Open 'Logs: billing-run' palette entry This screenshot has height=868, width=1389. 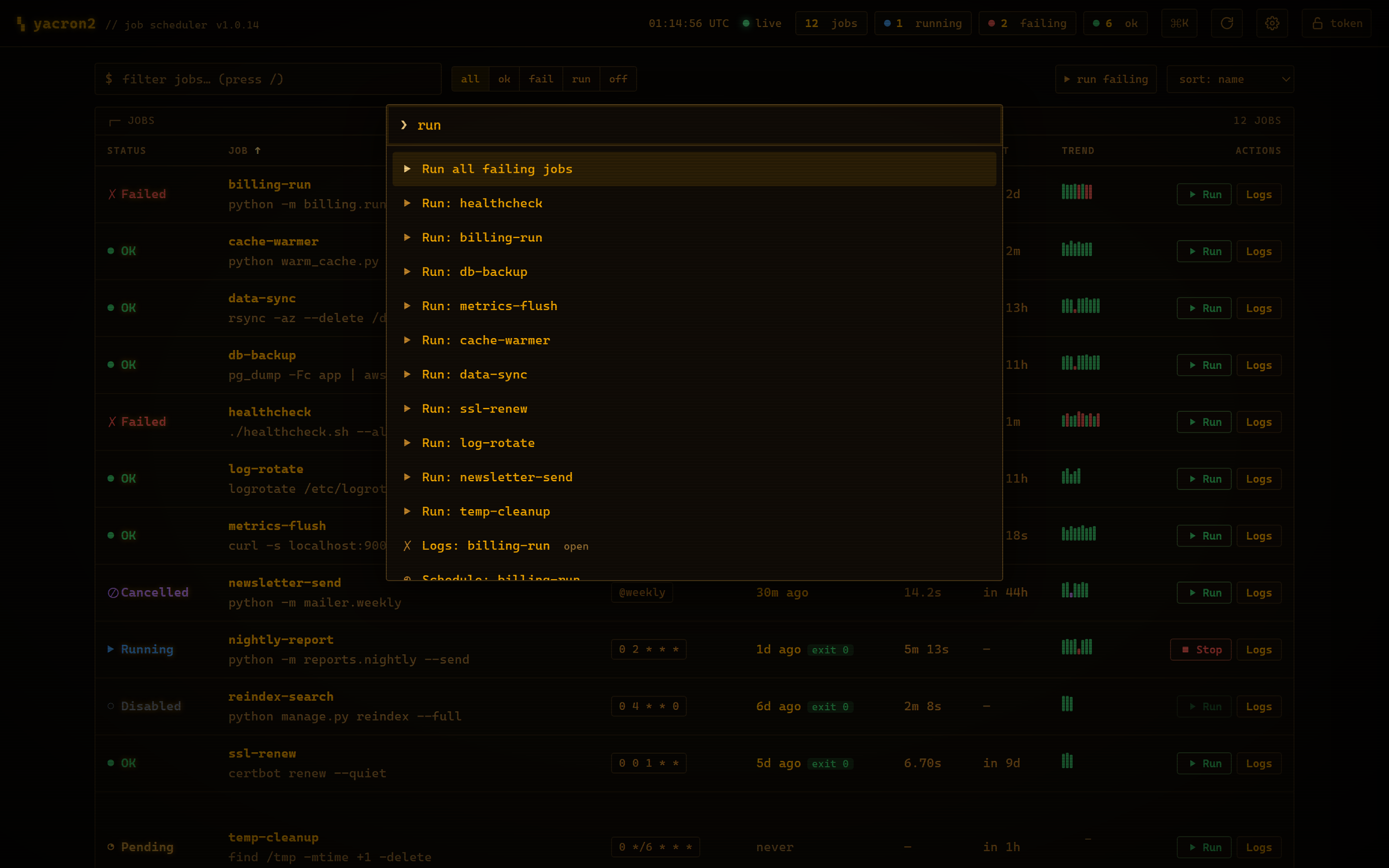coord(694,545)
